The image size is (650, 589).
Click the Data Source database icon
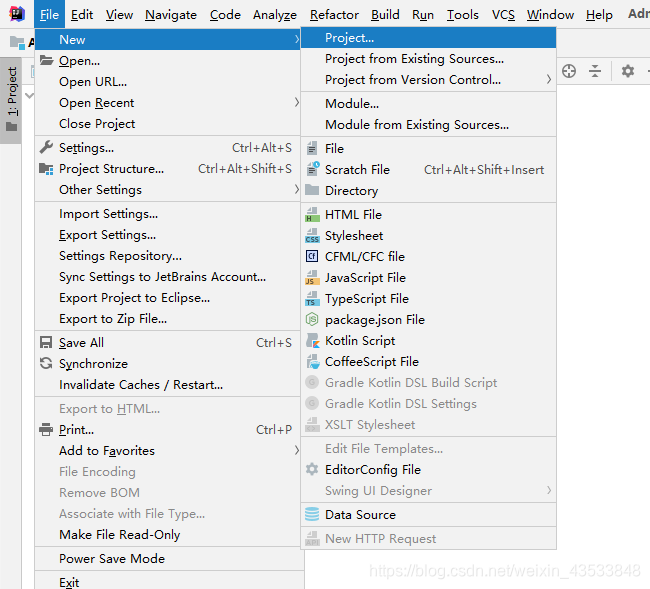pyautogui.click(x=312, y=514)
